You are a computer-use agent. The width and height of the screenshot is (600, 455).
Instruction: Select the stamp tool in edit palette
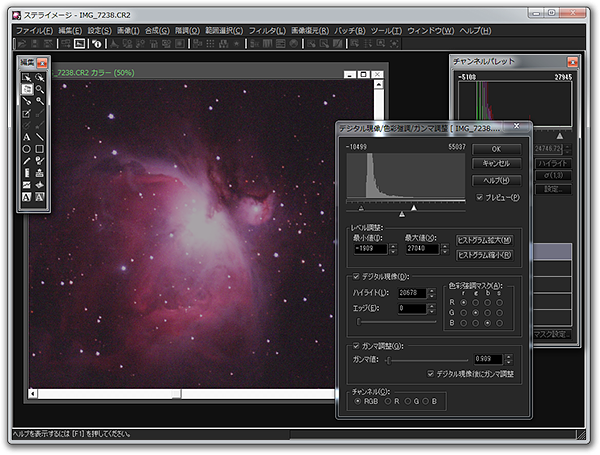tap(40, 172)
